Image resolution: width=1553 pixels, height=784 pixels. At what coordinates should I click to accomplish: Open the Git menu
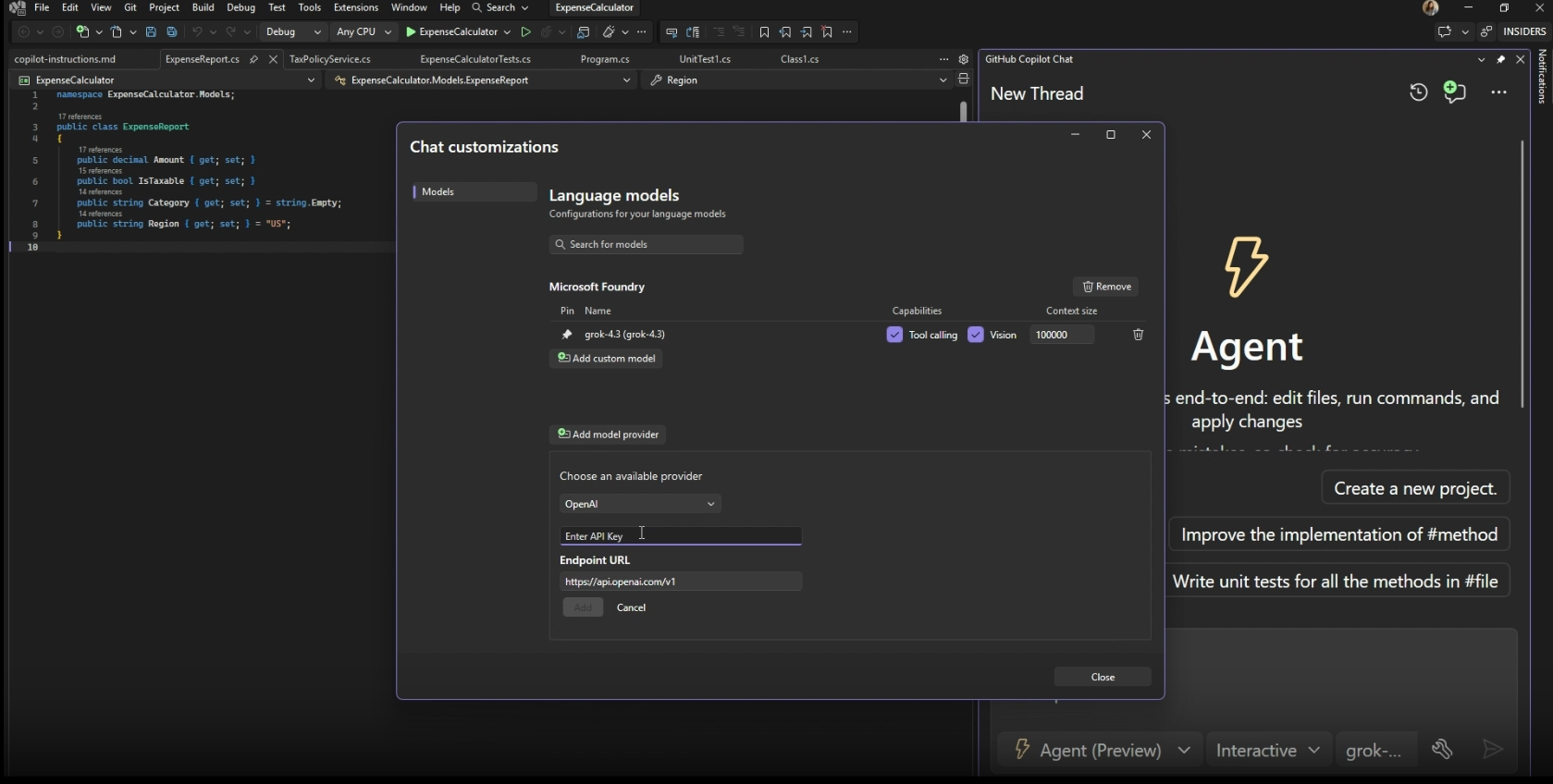(x=130, y=7)
